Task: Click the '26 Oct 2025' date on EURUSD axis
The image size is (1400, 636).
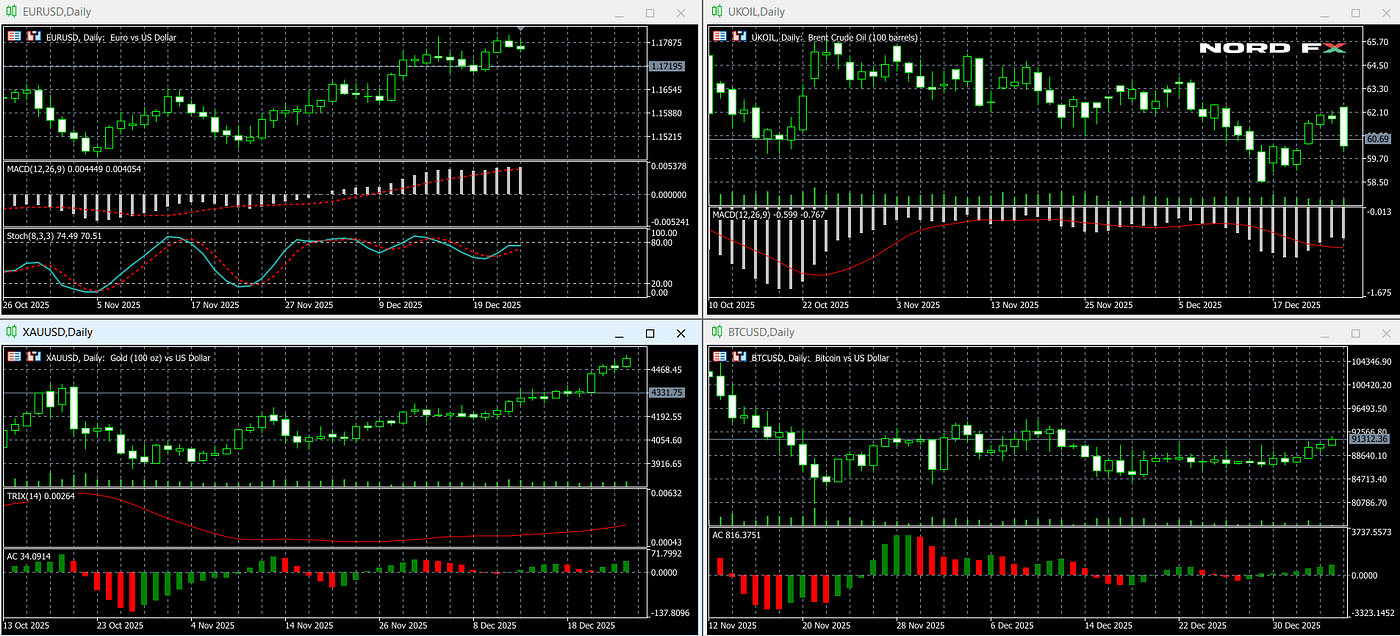Action: [x=25, y=305]
